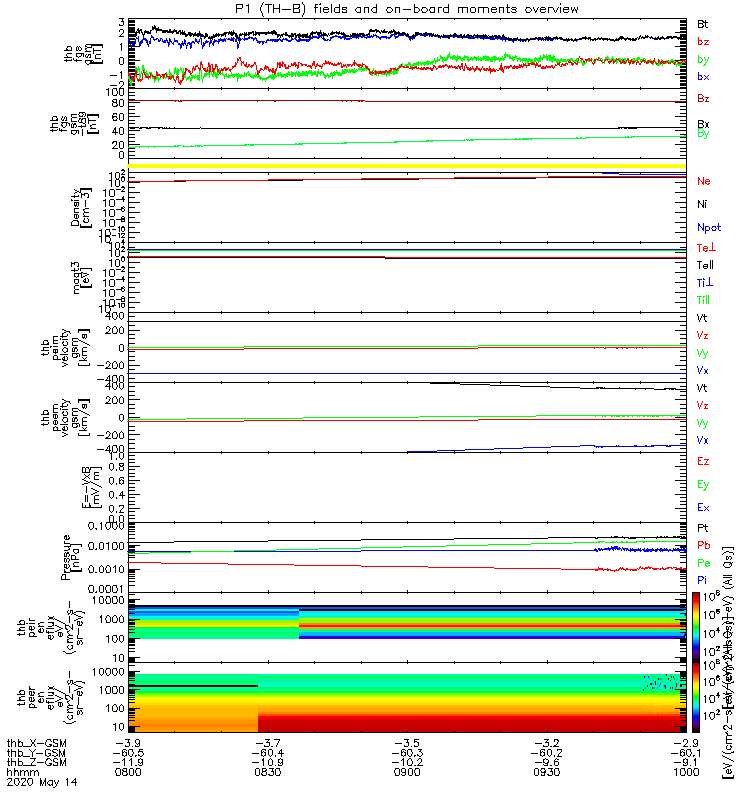Click the black 'Bt' legend label
Image resolution: width=750 pixels, height=800 pixels.
[x=703, y=24]
